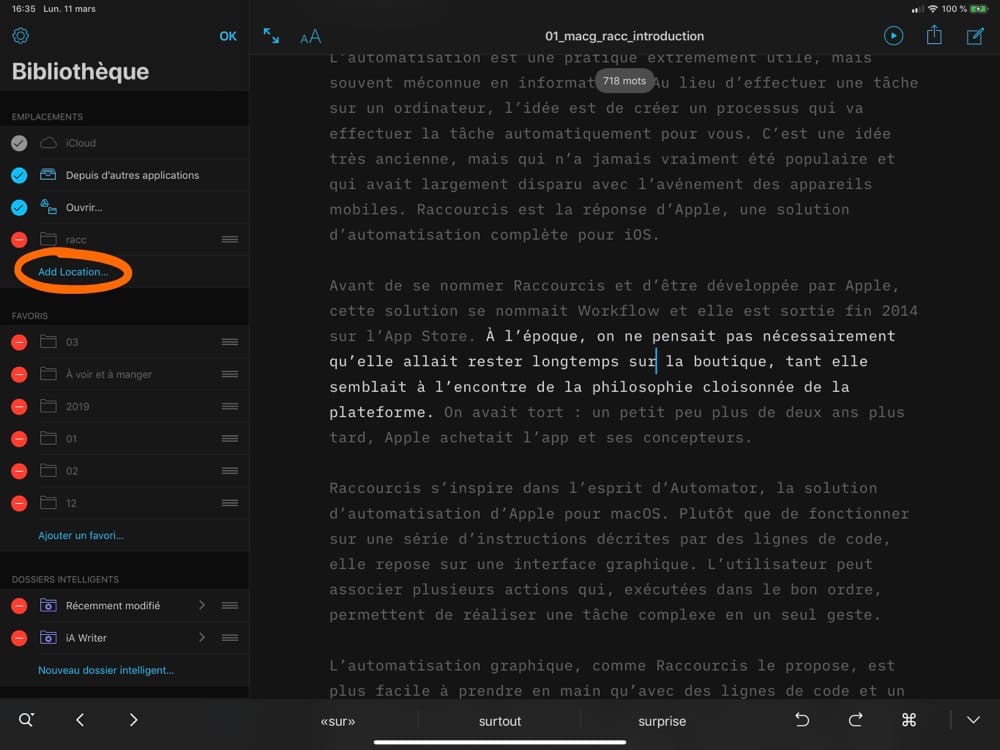Open search magnifier in keyboard bar
Screen dimensions: 1000x750
pyautogui.click(x=26, y=720)
